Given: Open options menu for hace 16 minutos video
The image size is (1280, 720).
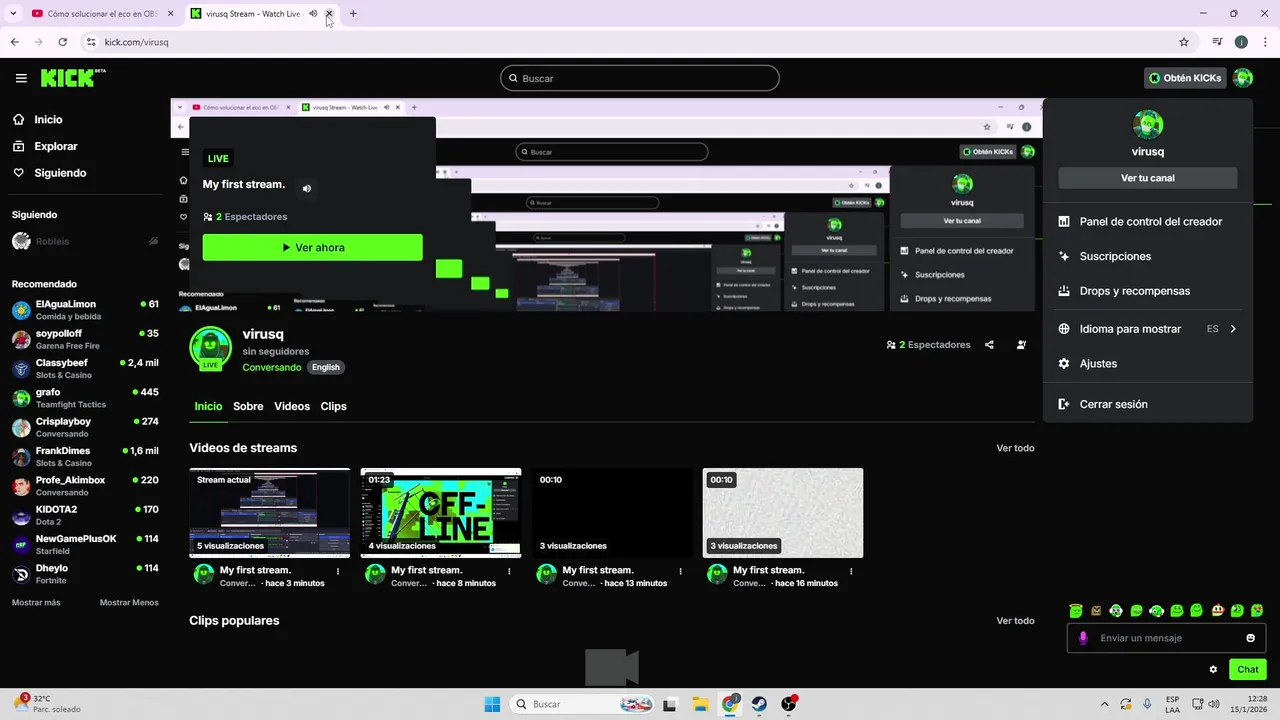Looking at the screenshot, I should click(851, 571).
